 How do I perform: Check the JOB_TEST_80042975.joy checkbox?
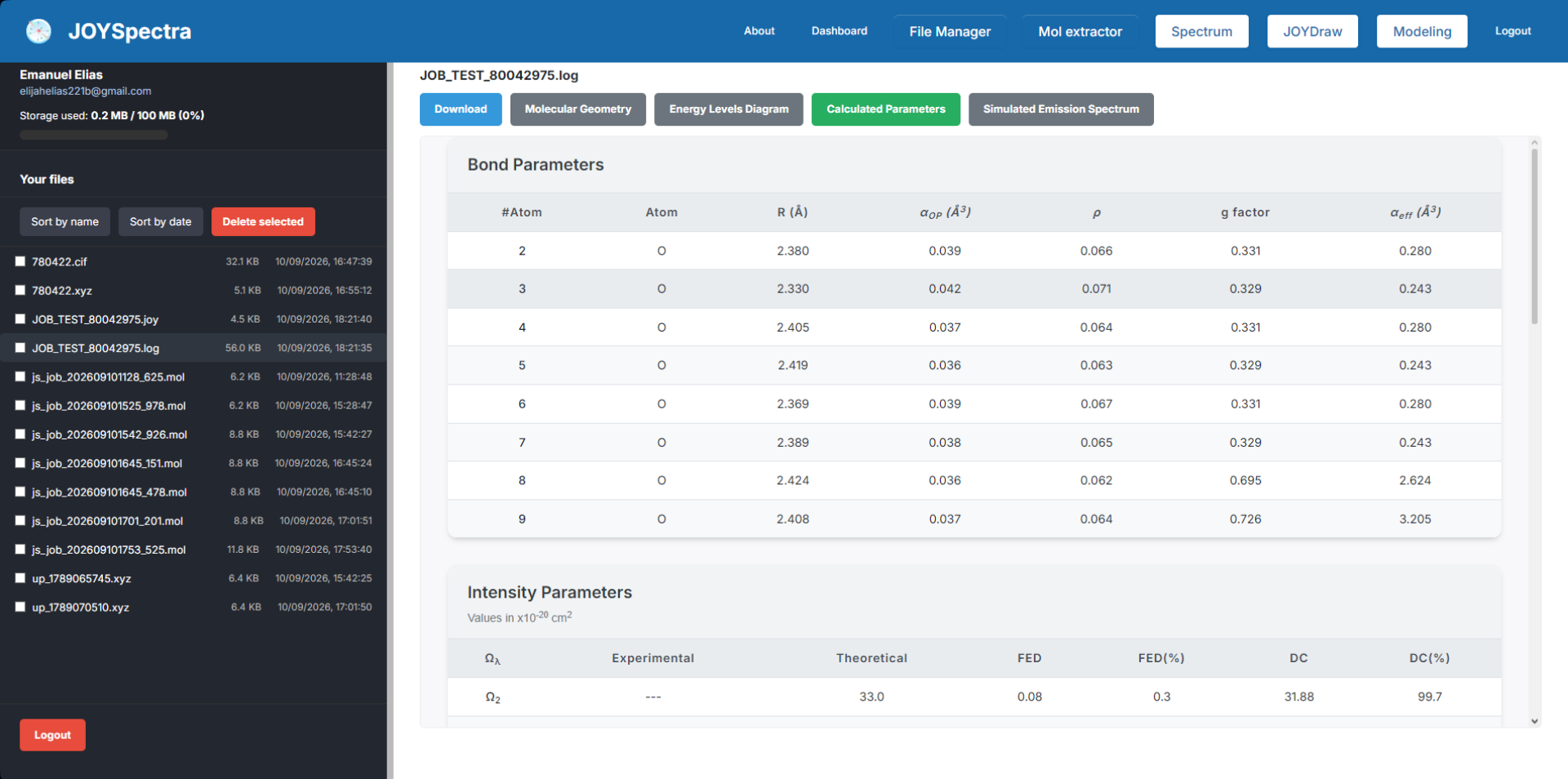point(20,319)
